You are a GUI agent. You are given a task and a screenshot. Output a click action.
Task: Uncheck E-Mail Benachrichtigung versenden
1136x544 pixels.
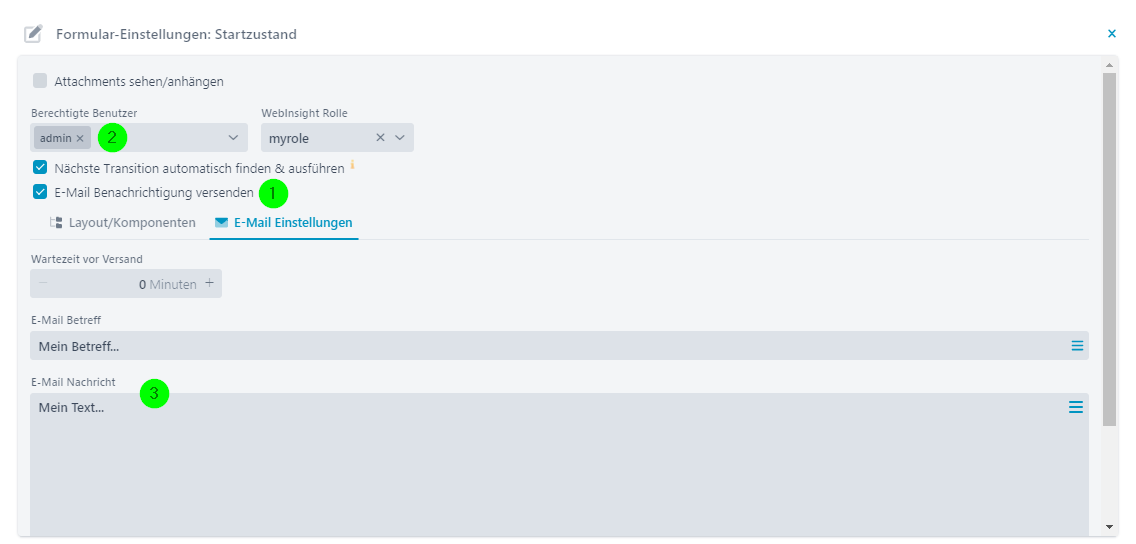pos(40,193)
